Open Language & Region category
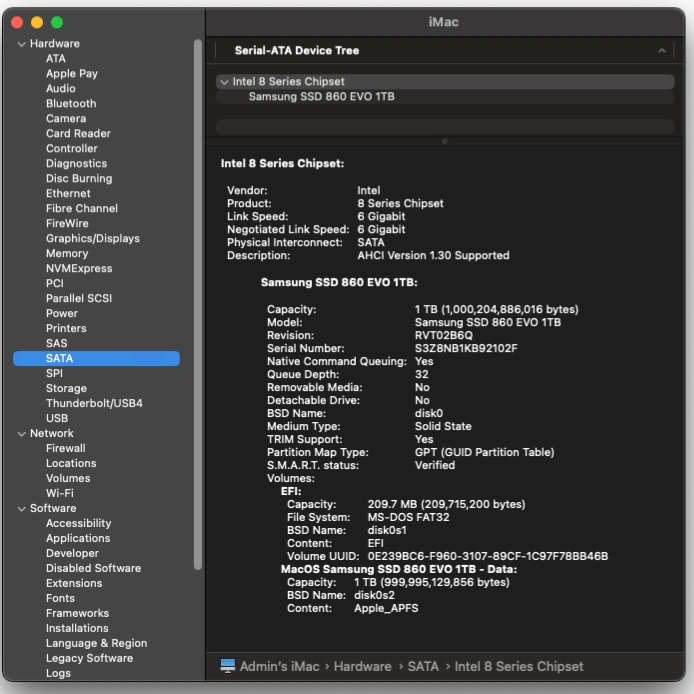The height and width of the screenshot is (694, 694). click(96, 644)
